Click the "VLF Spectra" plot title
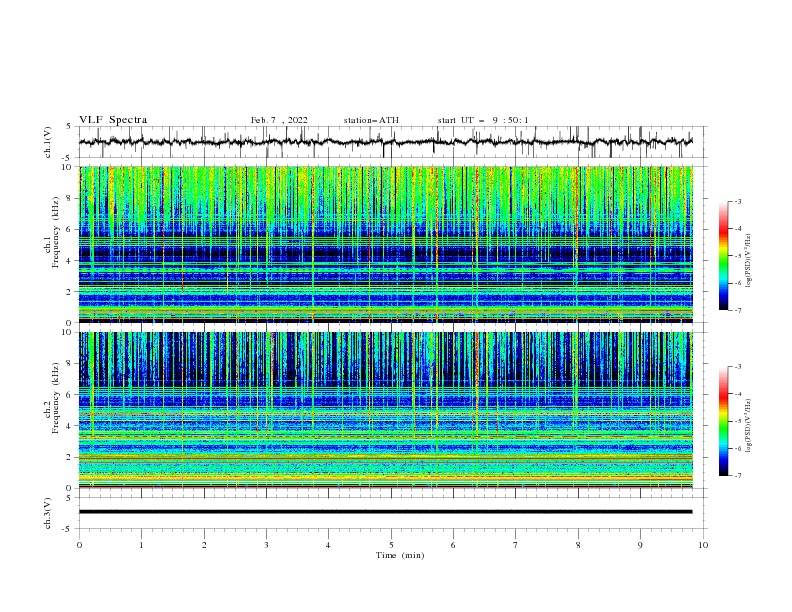Viewport: 792px width, 612px height. point(113,120)
